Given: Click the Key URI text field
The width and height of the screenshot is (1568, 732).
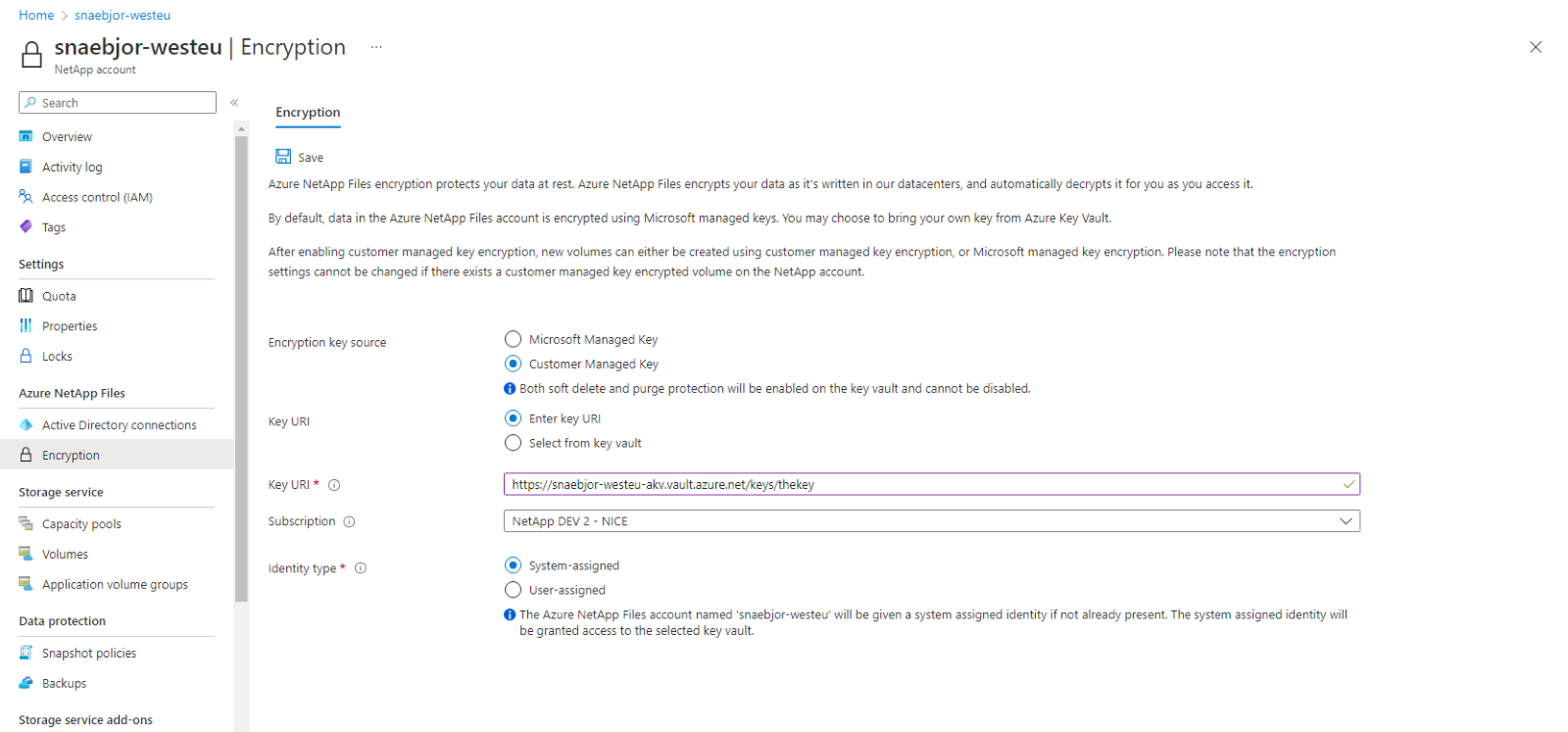Looking at the screenshot, I should pos(921,484).
